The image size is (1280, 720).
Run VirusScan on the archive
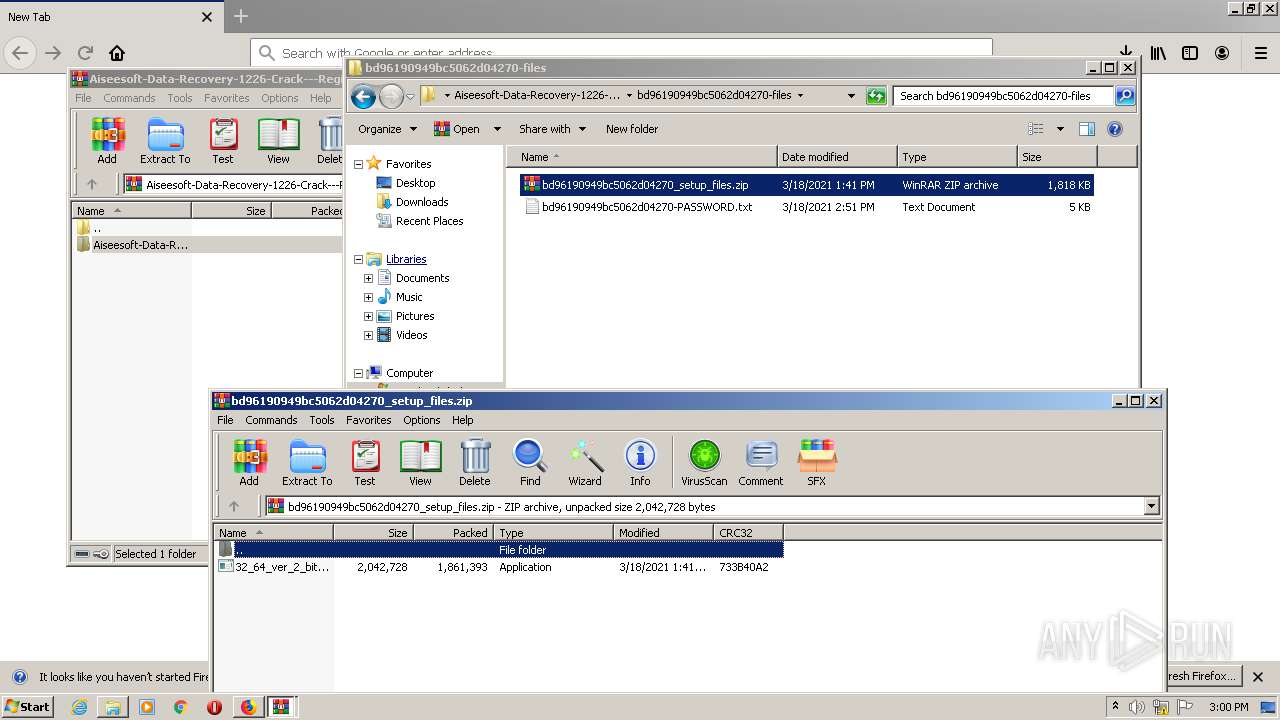coord(704,463)
